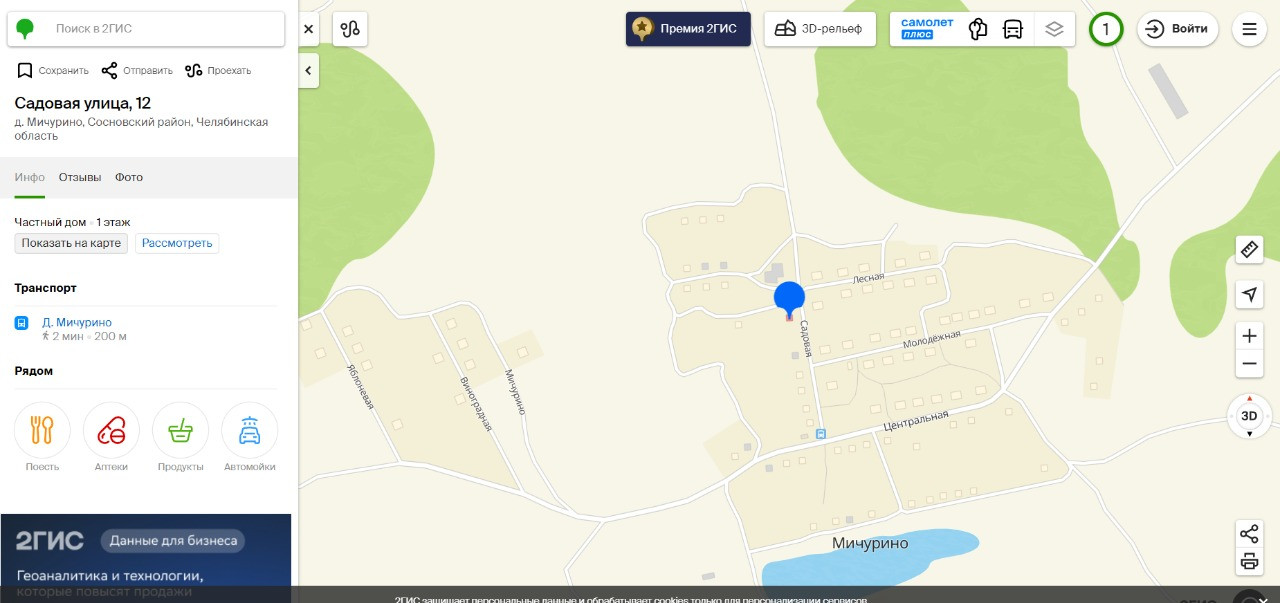Toggle the 3D view compass button

click(1249, 416)
